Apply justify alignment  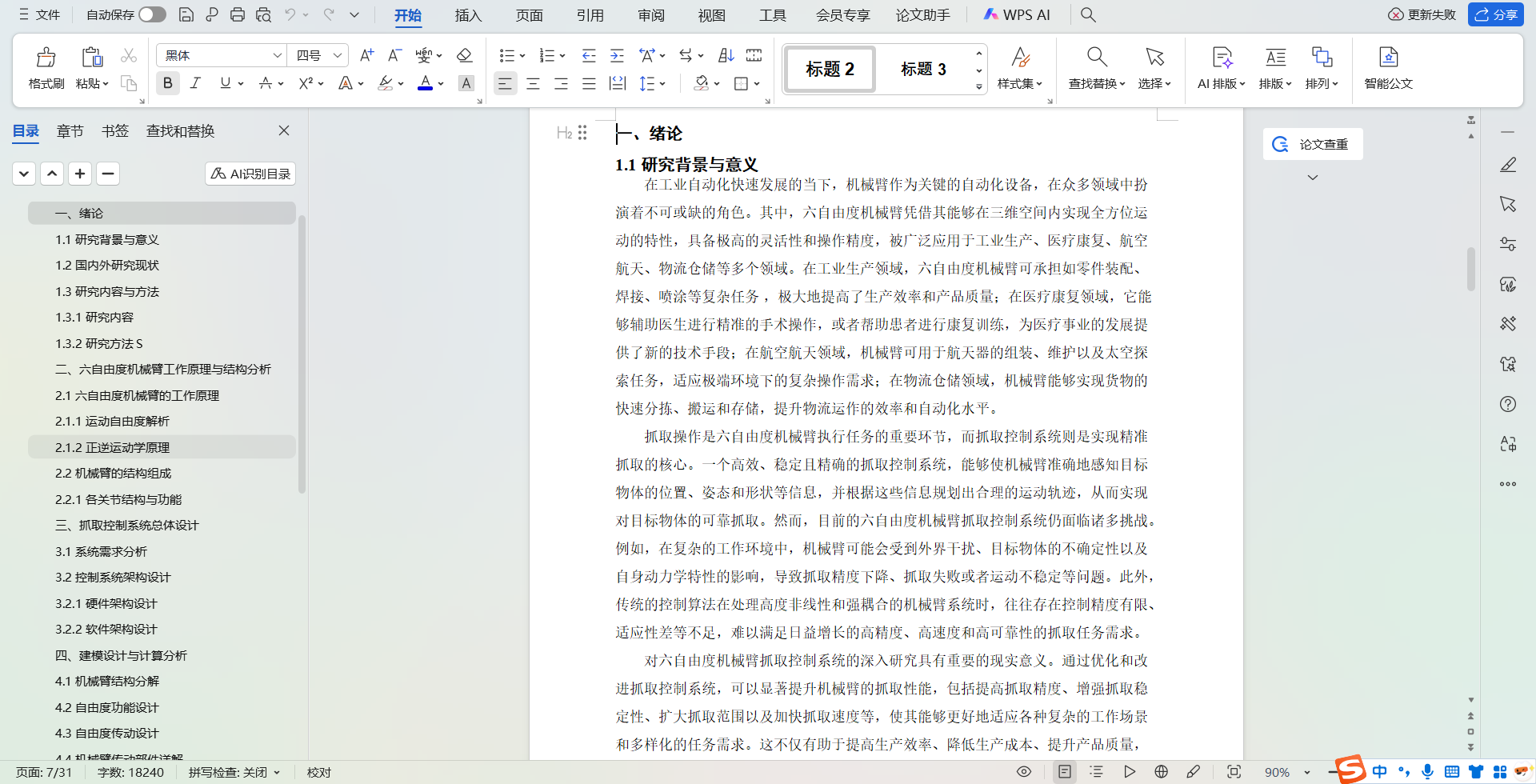tap(589, 83)
